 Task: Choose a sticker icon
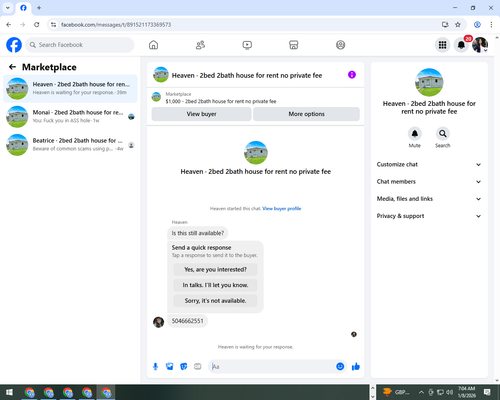184,367
